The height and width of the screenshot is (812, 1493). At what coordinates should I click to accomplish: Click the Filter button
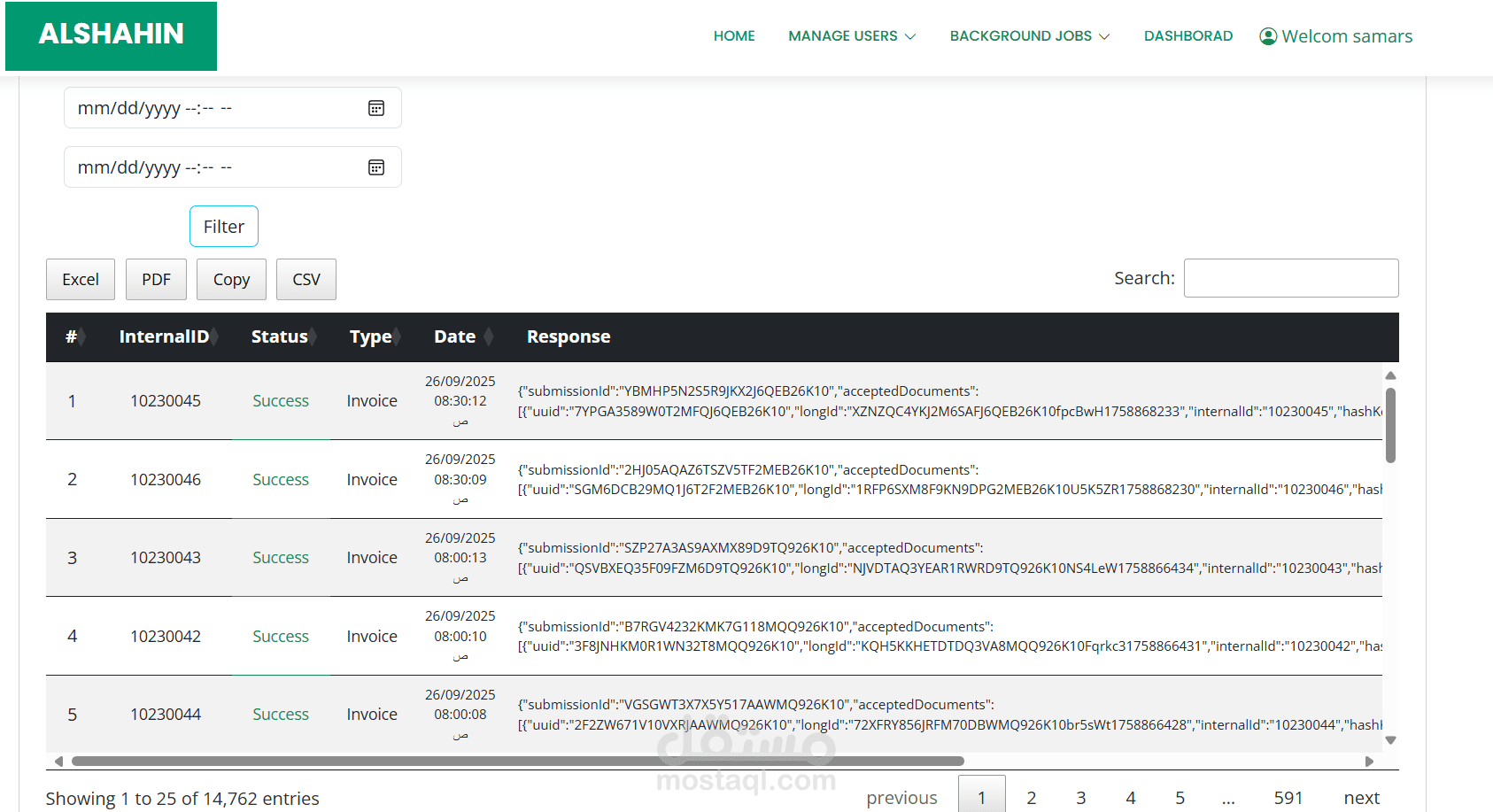coord(224,227)
